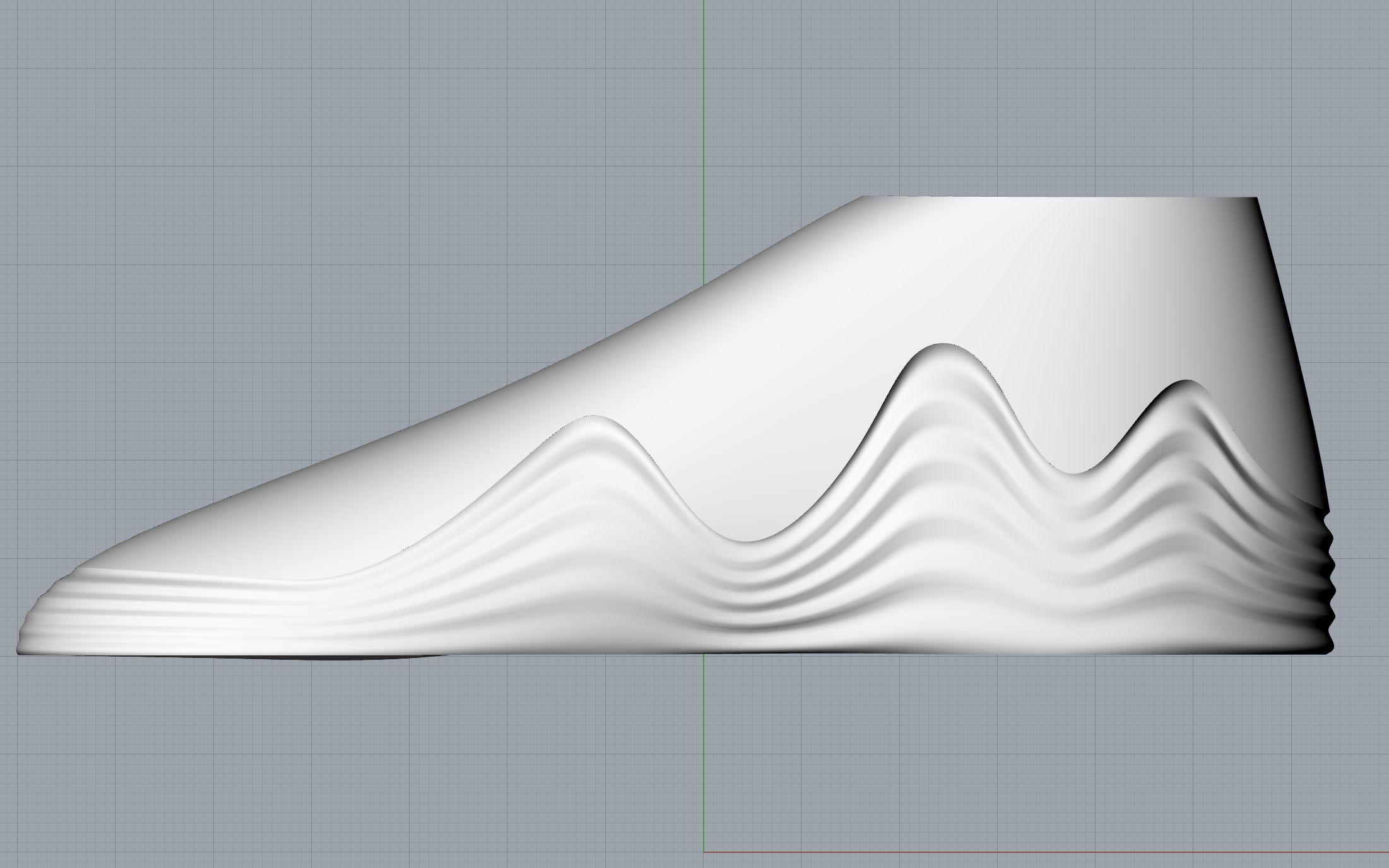The image size is (1389, 868).
Task: Click the origin where the green and red axes meet
Action: 704,852
